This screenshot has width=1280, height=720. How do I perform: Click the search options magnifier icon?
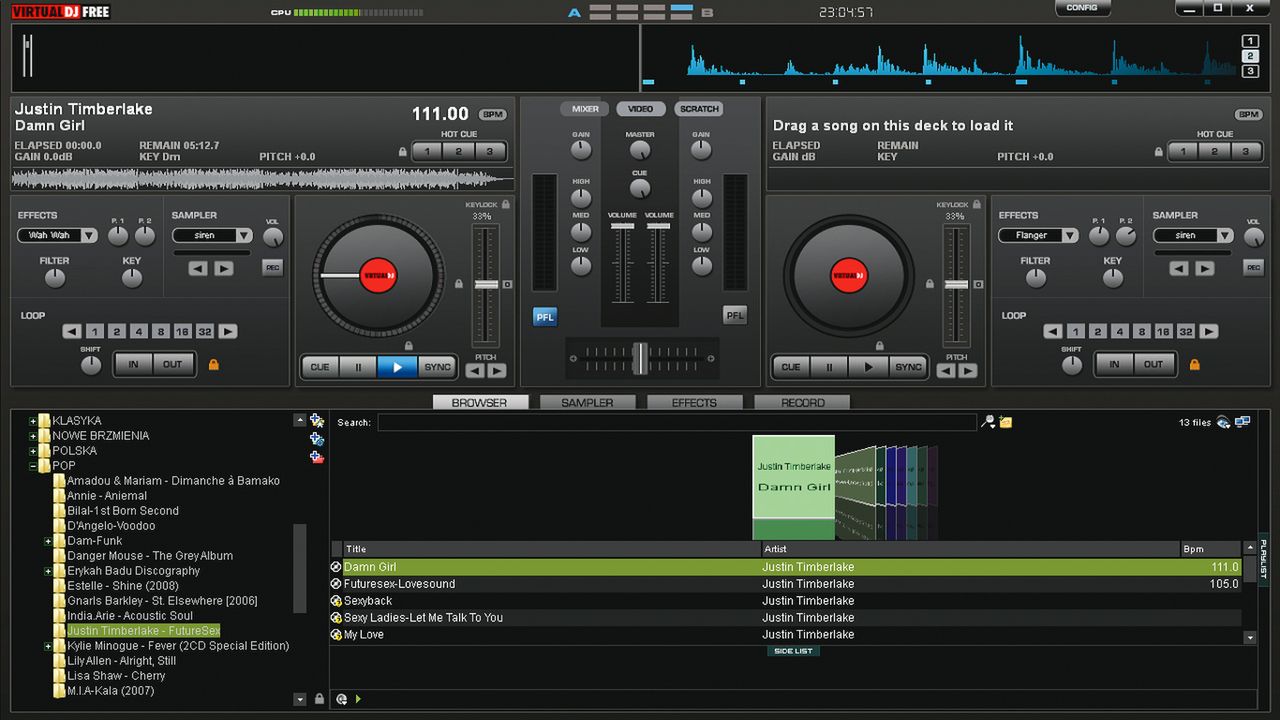tap(988, 422)
